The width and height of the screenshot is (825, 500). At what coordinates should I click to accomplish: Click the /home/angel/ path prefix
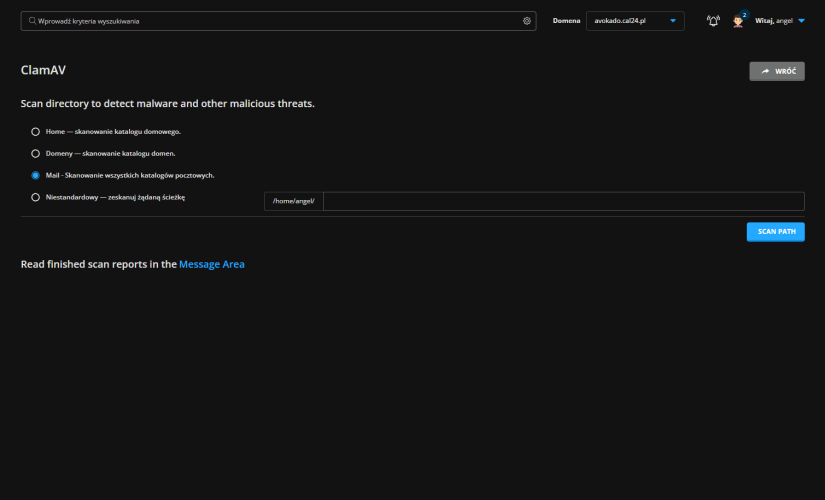pos(294,201)
